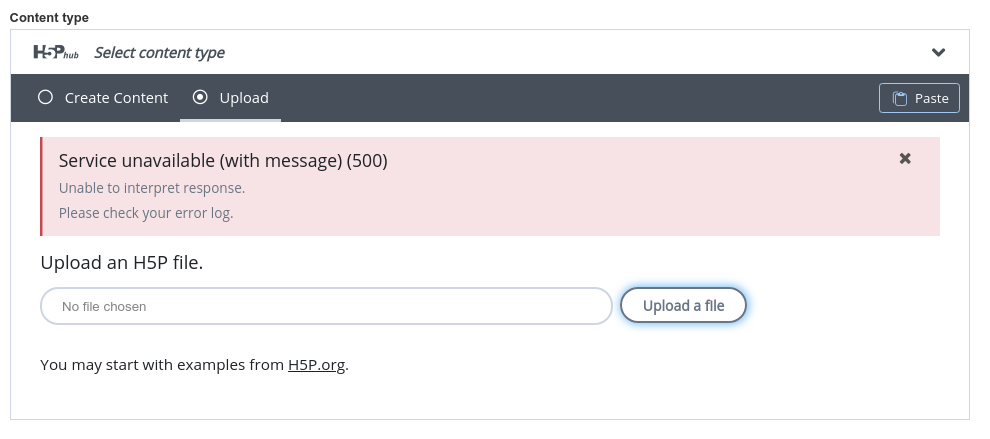This screenshot has width=990, height=439.
Task: Click the red left border of error alert
Action: [42, 186]
